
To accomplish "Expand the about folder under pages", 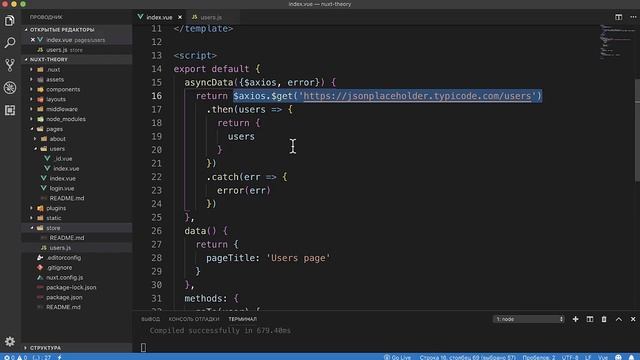I will 58,139.
